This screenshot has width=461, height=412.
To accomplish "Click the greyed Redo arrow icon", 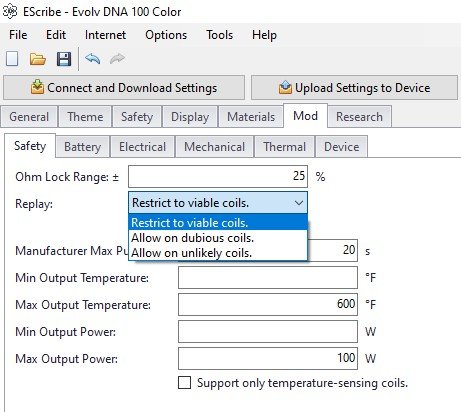I will 117,59.
